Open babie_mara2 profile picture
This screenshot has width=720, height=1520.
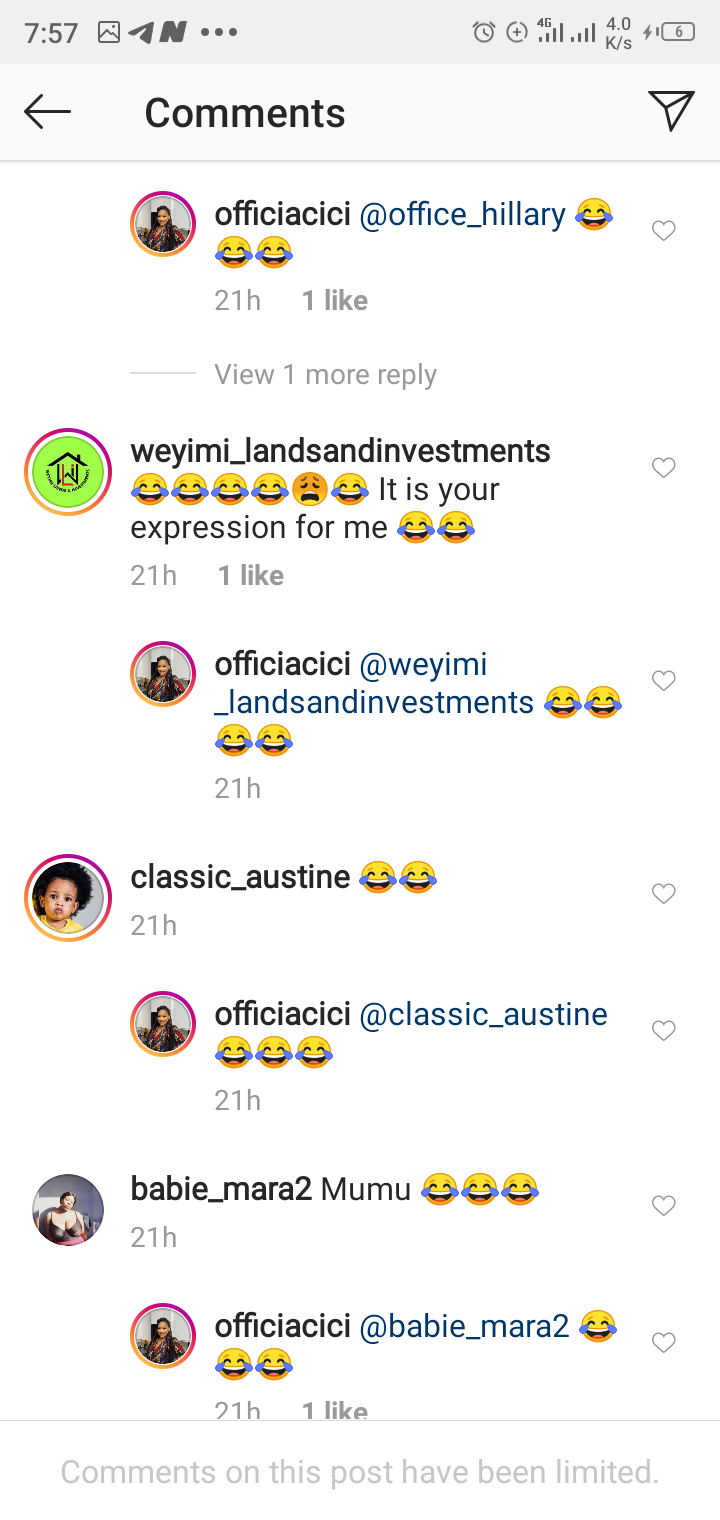68,1209
